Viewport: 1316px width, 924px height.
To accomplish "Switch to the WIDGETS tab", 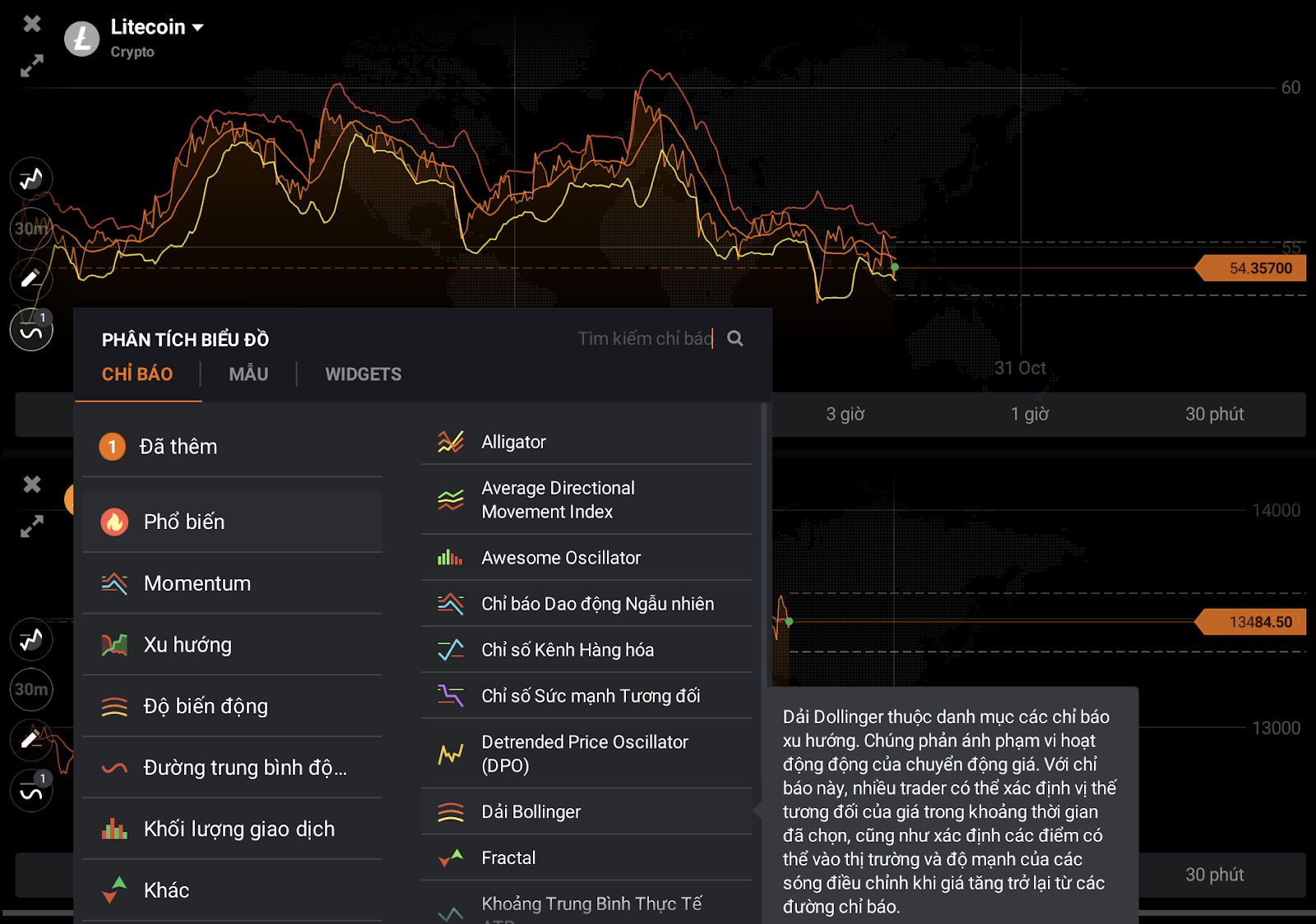I will [x=363, y=374].
